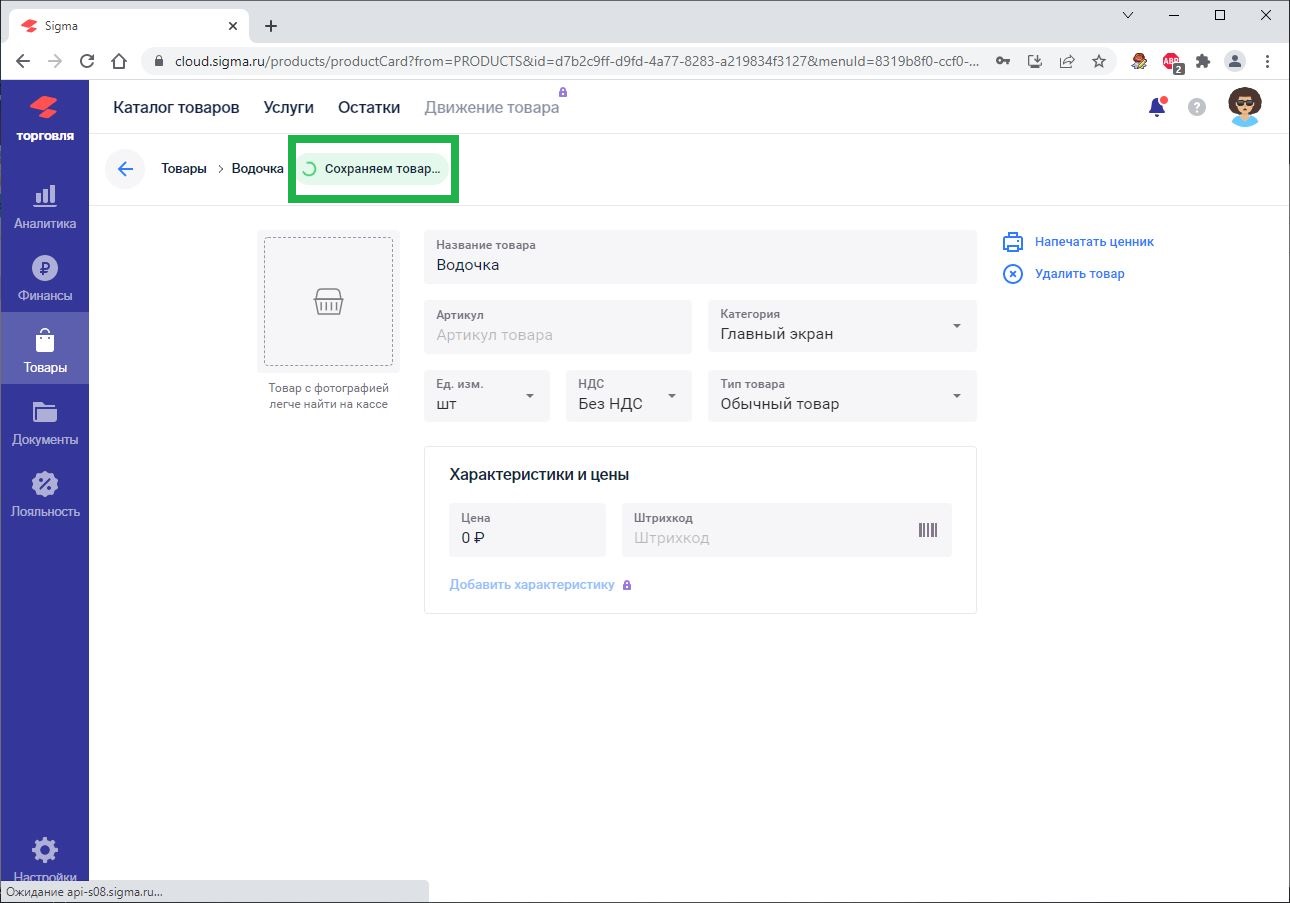1290x903 pixels.
Task: Switch to Остатки tab
Action: pos(368,107)
